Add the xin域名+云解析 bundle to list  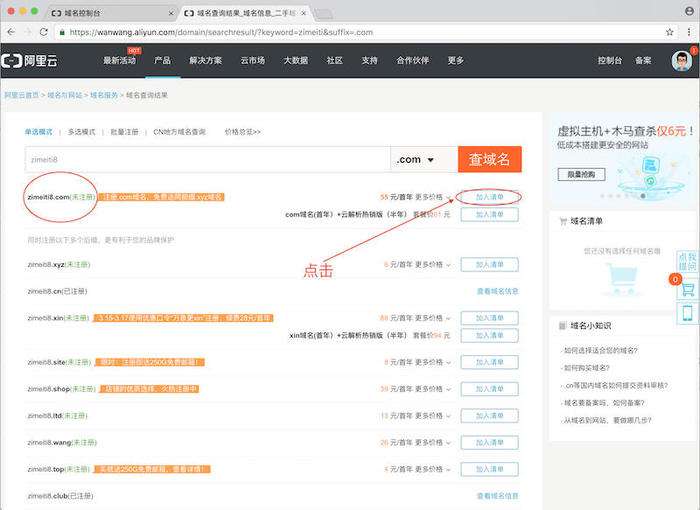489,335
